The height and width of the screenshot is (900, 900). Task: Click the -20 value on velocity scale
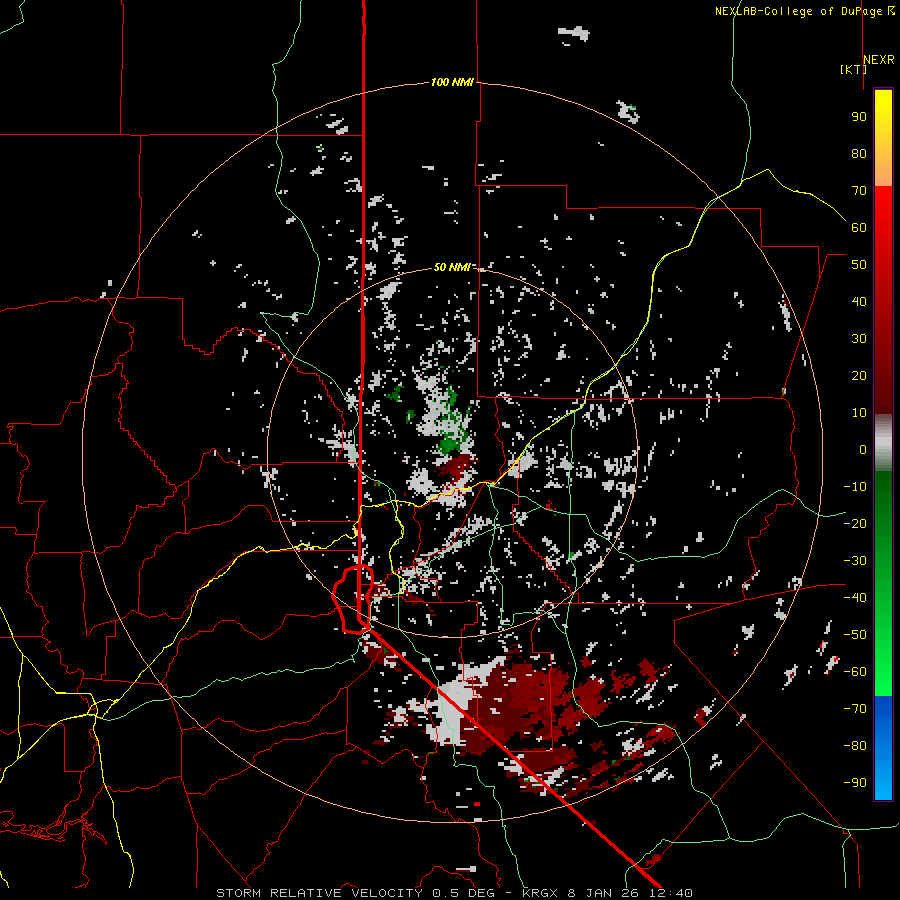click(x=855, y=524)
